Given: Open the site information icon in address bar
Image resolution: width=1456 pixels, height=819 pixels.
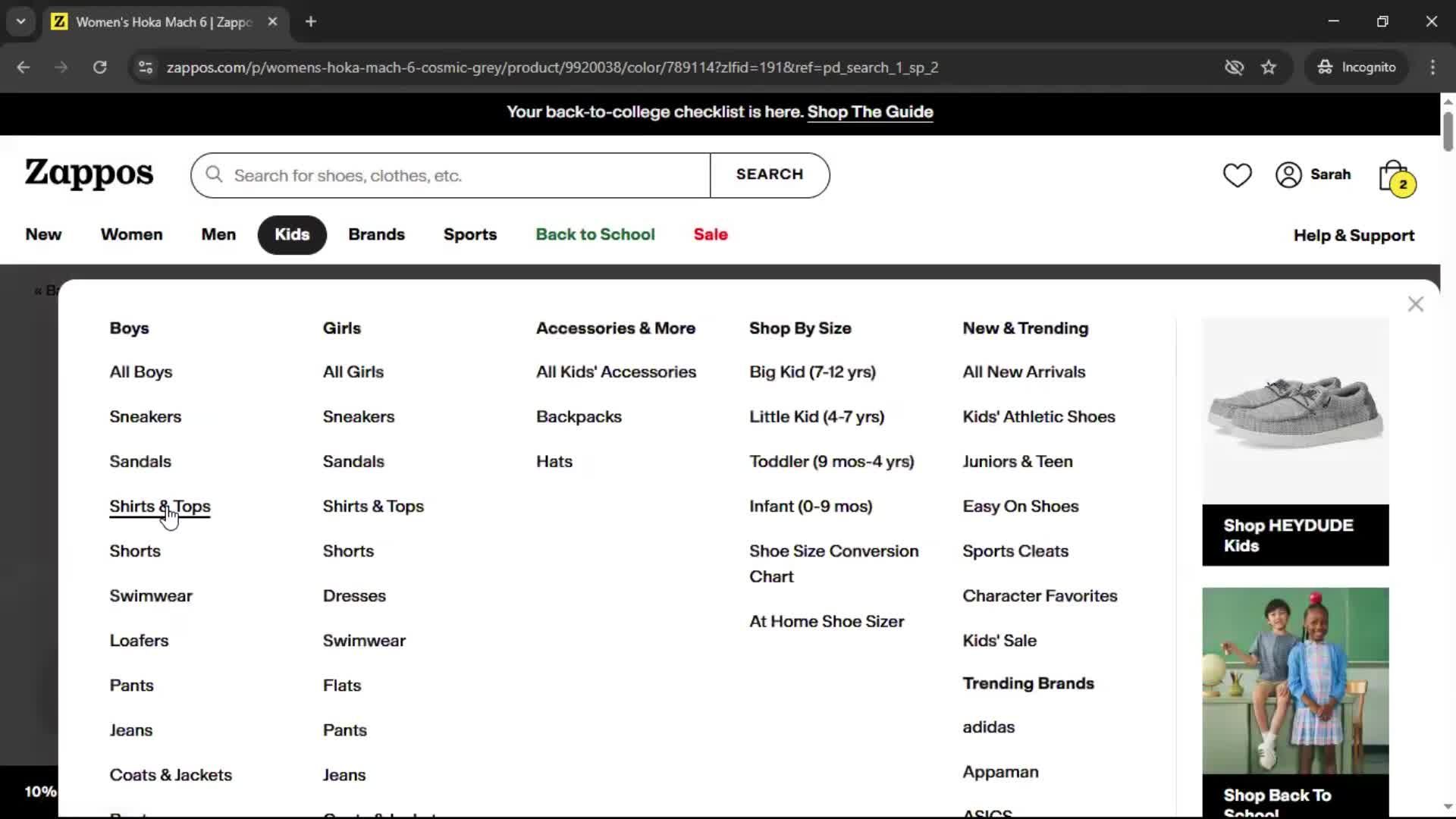Looking at the screenshot, I should coord(145,67).
